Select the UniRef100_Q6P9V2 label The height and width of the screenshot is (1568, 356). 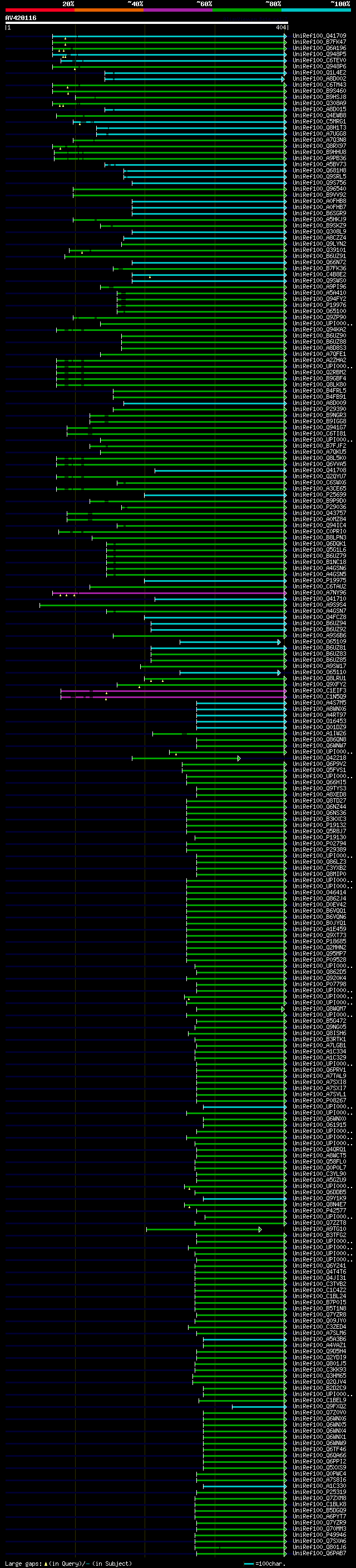point(319,764)
